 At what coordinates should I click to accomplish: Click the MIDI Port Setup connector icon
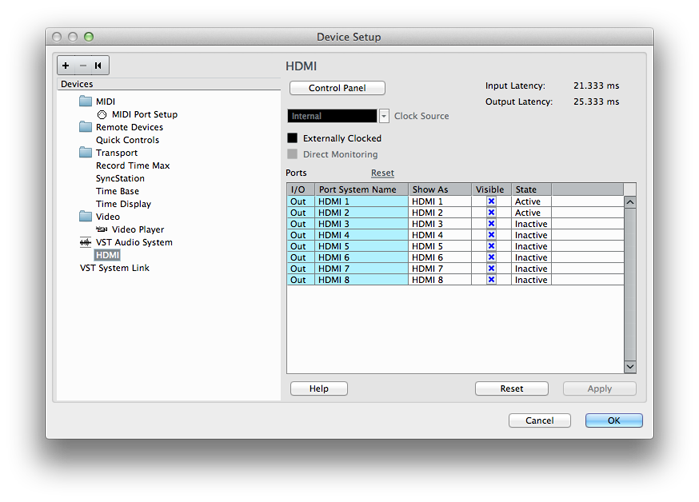pyautogui.click(x=102, y=115)
